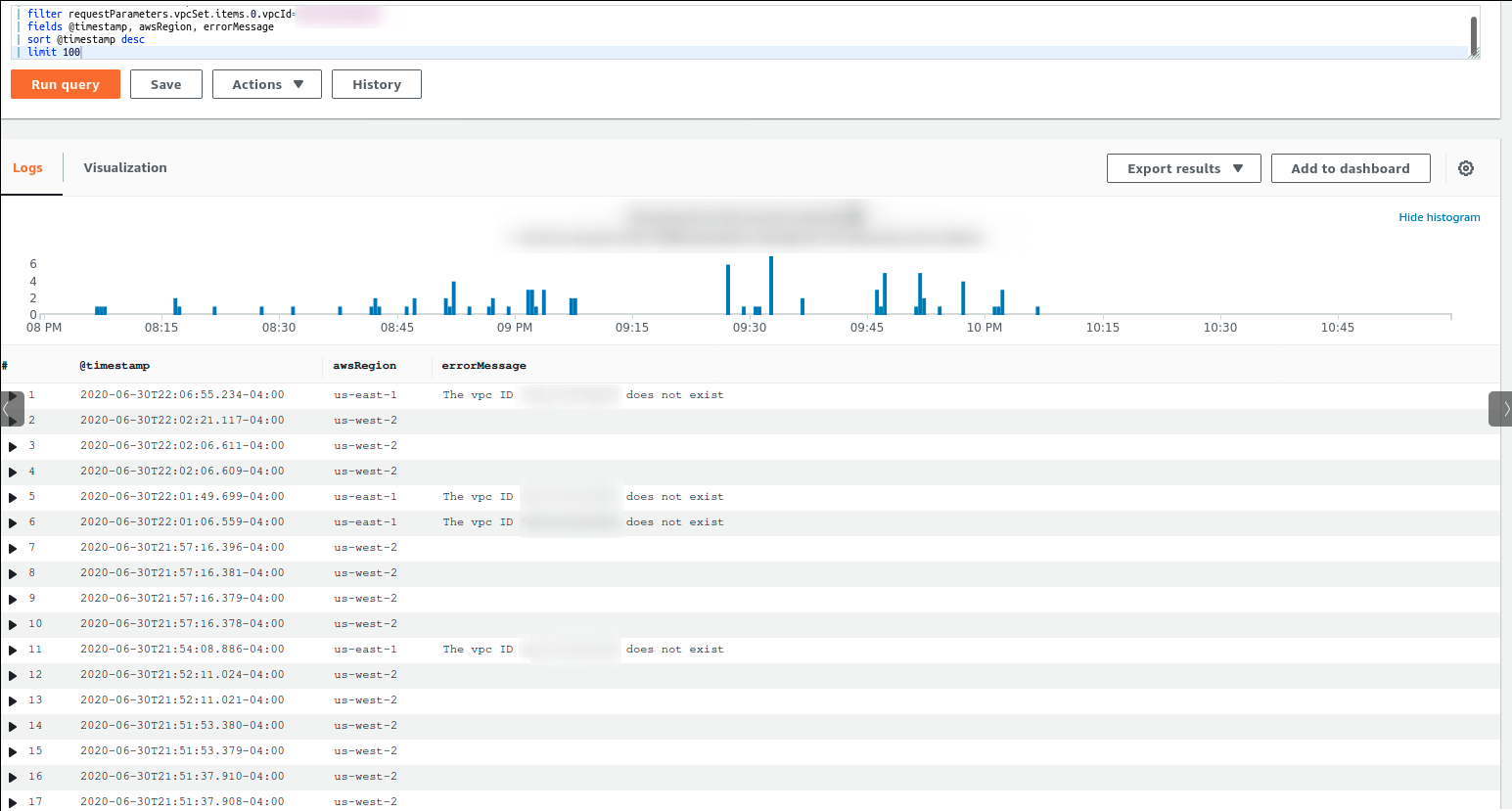The width and height of the screenshot is (1512, 811).
Task: Open the query History dialog
Action: [376, 84]
